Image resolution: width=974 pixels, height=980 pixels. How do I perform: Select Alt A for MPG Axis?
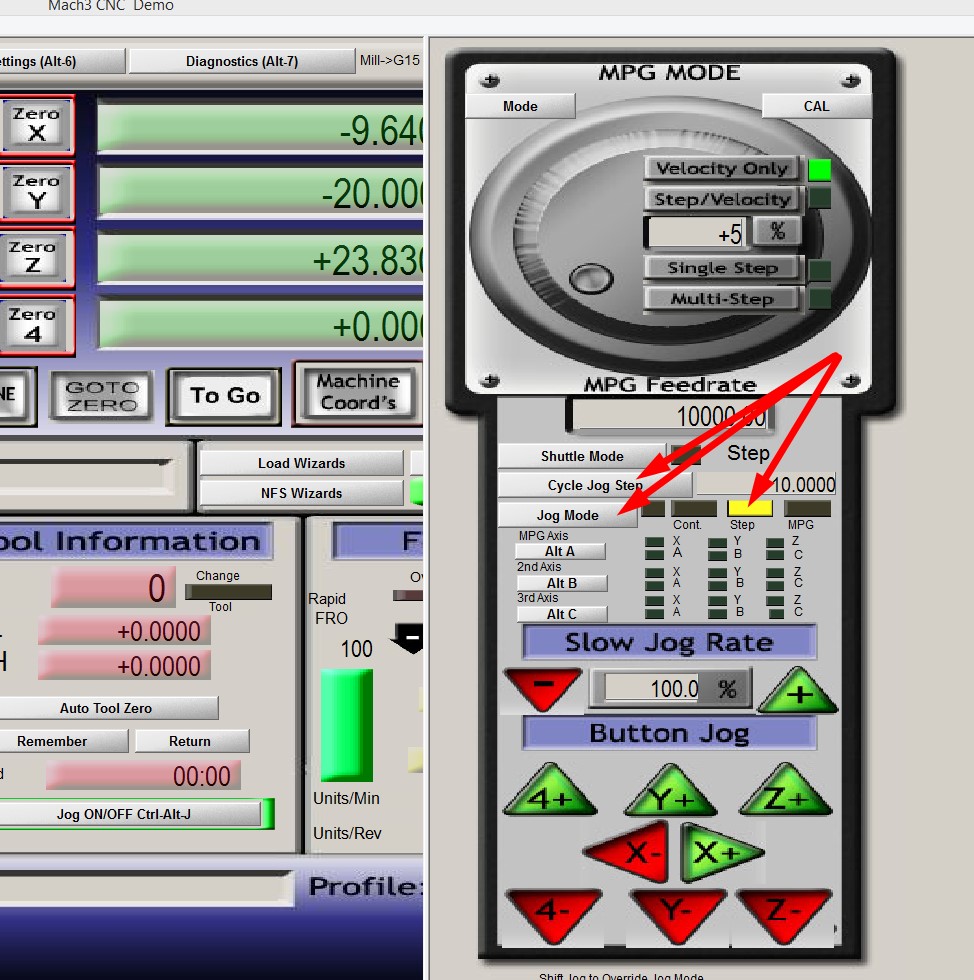tap(560, 551)
